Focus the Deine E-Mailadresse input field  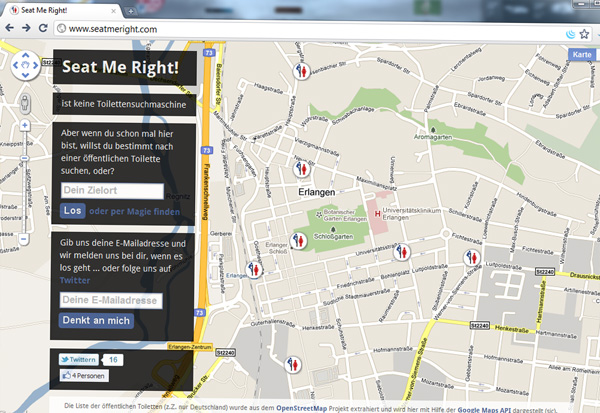pyautogui.click(x=112, y=300)
